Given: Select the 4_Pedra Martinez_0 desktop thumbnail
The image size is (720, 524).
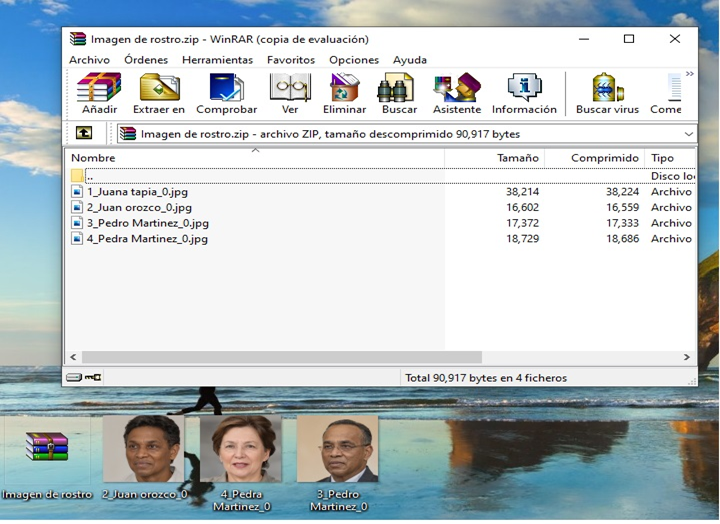Looking at the screenshot, I should [x=241, y=463].
